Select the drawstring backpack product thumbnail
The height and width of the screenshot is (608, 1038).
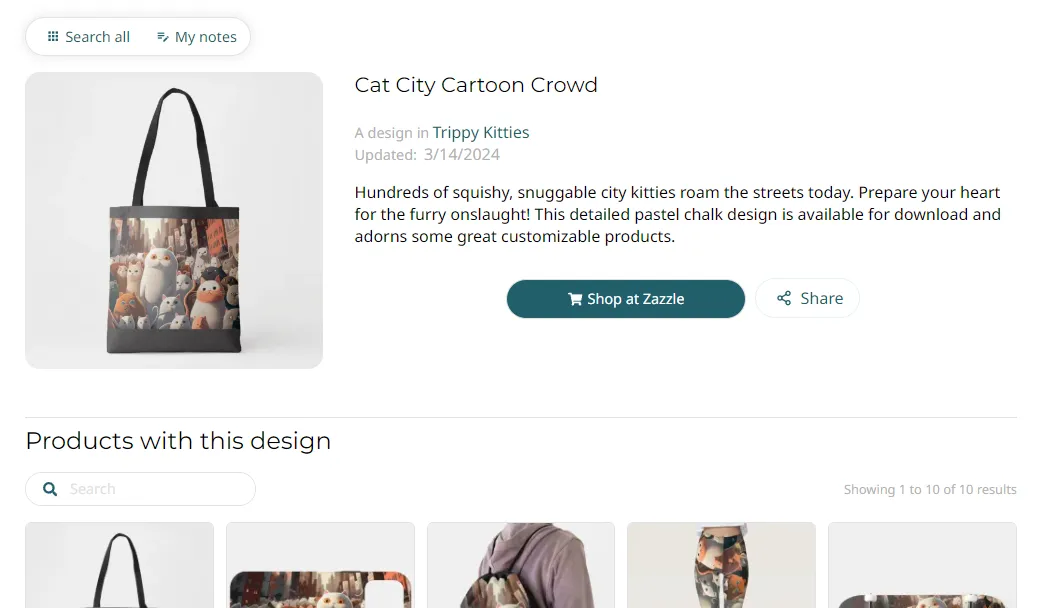pos(520,565)
